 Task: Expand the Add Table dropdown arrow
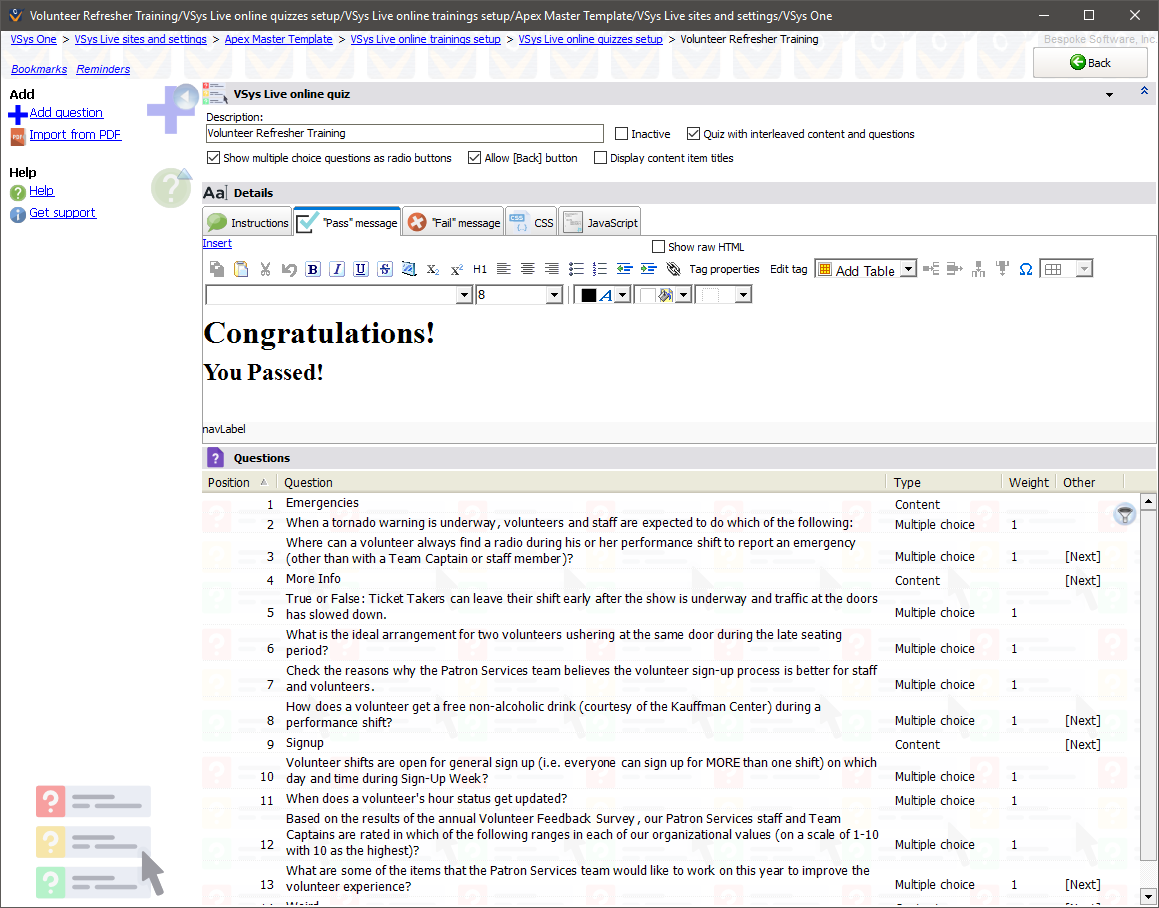908,269
